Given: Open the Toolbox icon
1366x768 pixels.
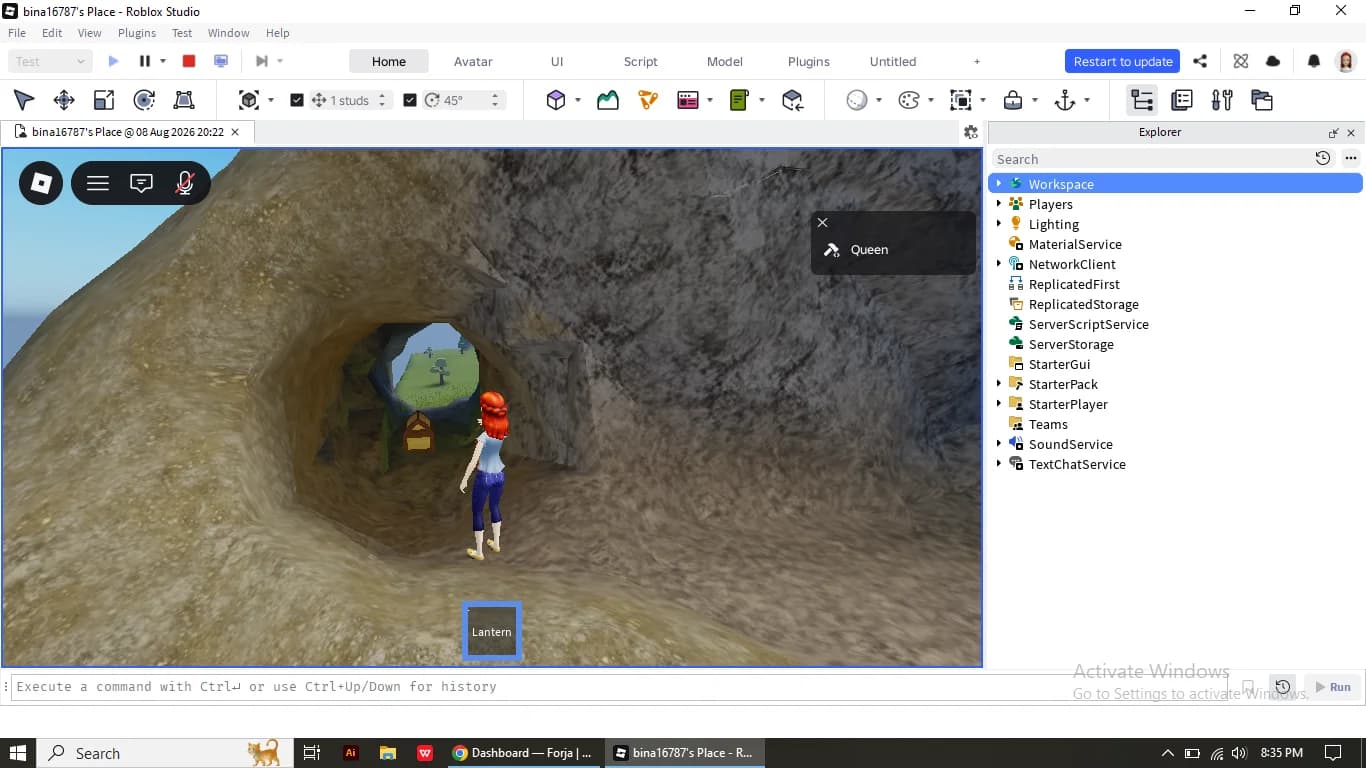Looking at the screenshot, I should pyautogui.click(x=1222, y=100).
